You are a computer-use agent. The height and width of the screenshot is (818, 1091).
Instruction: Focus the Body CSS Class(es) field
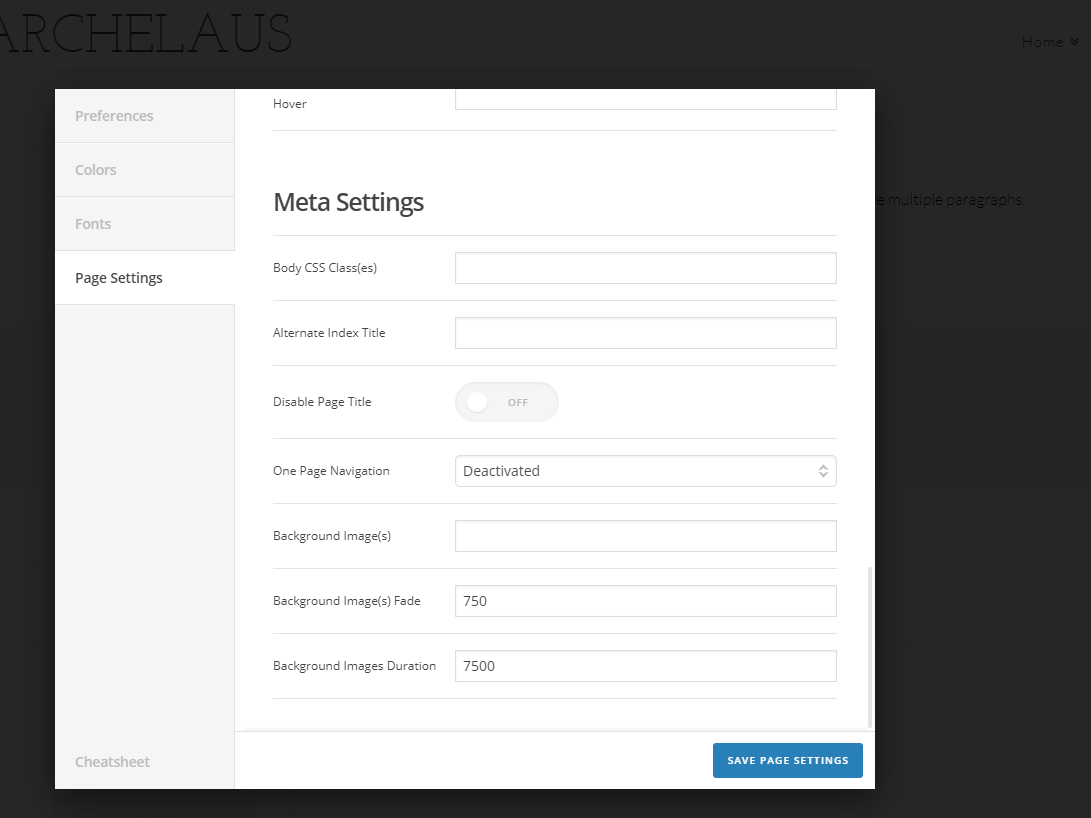pos(645,268)
